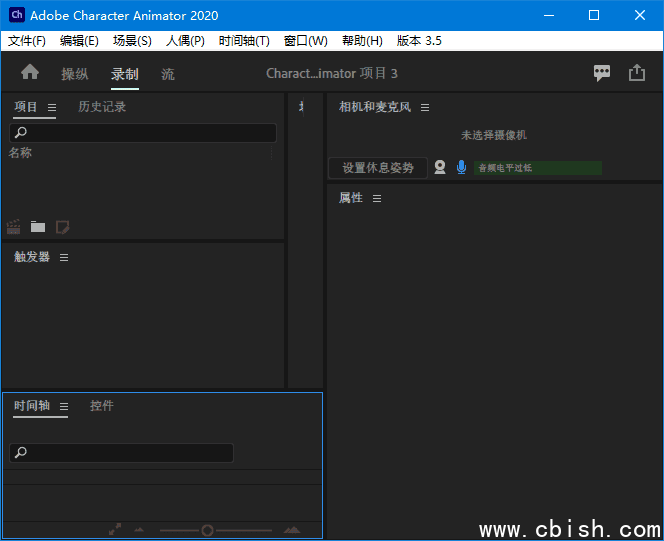This screenshot has width=664, height=541.
Task: Toggle the microphone input icon
Action: [x=461, y=167]
